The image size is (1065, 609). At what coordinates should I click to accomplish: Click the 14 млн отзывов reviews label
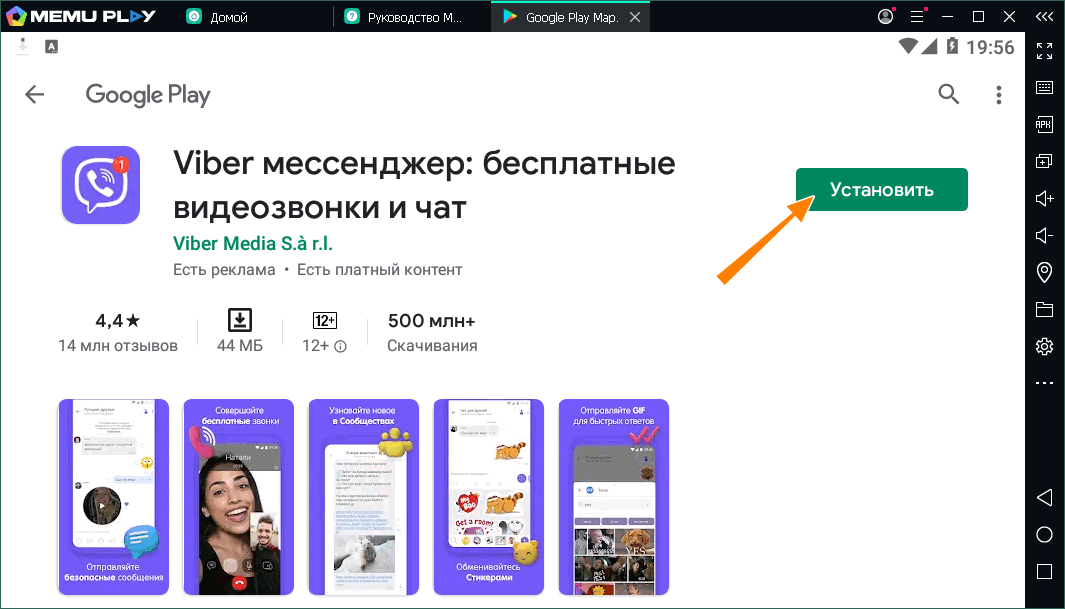(x=118, y=346)
